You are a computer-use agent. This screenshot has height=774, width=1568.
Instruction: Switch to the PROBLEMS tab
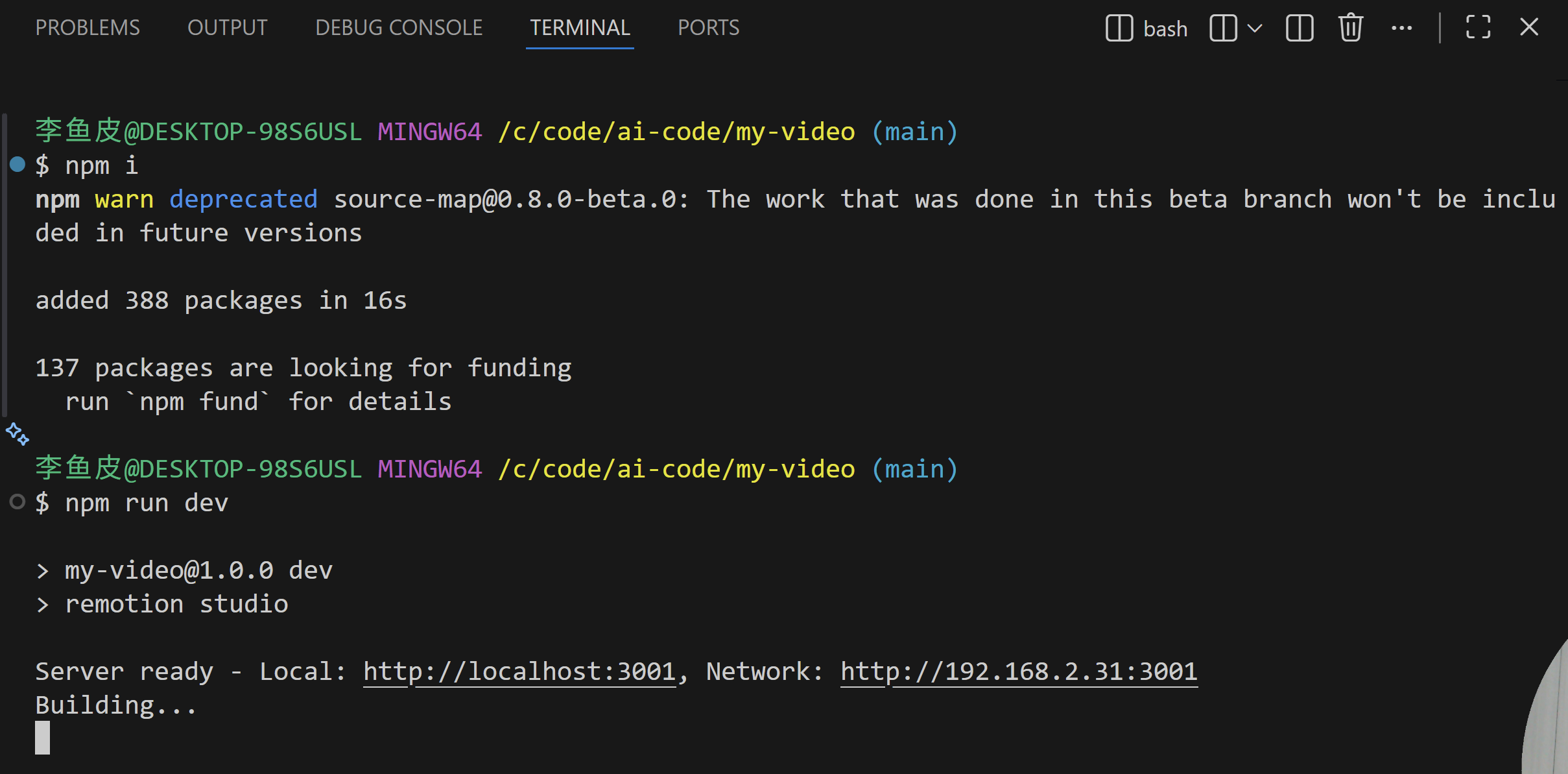pyautogui.click(x=88, y=27)
